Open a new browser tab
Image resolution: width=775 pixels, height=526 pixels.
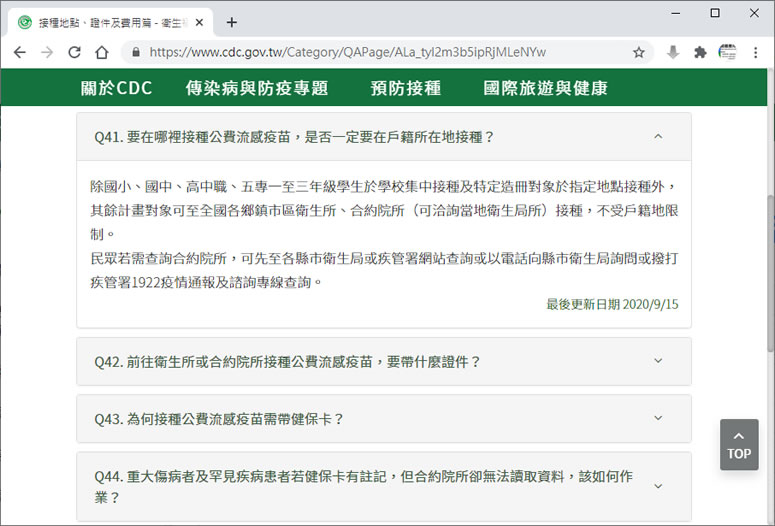231,22
